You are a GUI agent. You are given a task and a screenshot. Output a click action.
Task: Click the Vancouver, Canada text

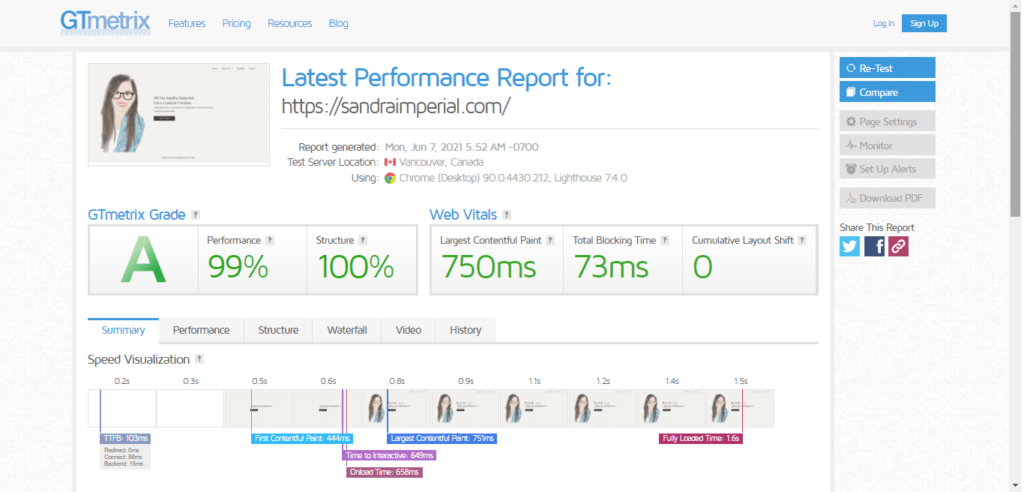point(441,162)
